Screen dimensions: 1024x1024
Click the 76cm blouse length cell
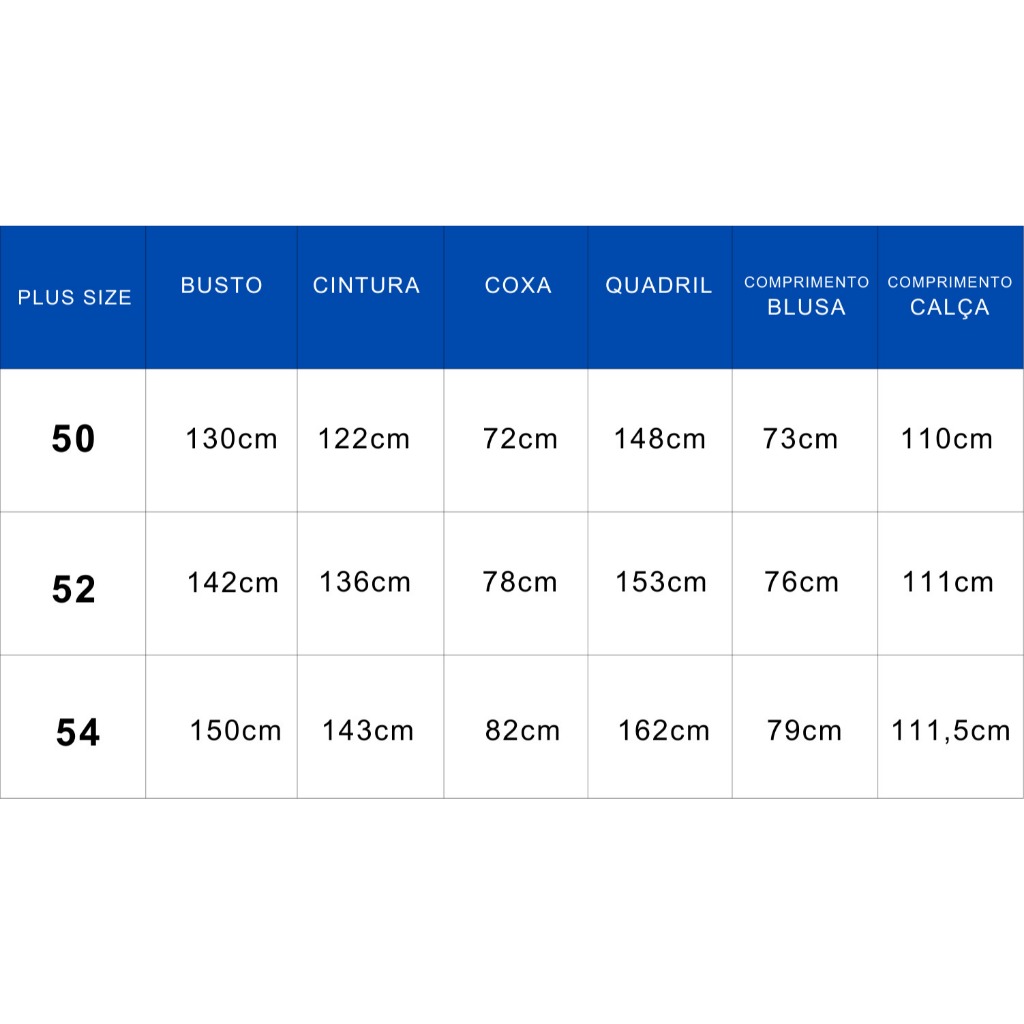[x=801, y=583]
